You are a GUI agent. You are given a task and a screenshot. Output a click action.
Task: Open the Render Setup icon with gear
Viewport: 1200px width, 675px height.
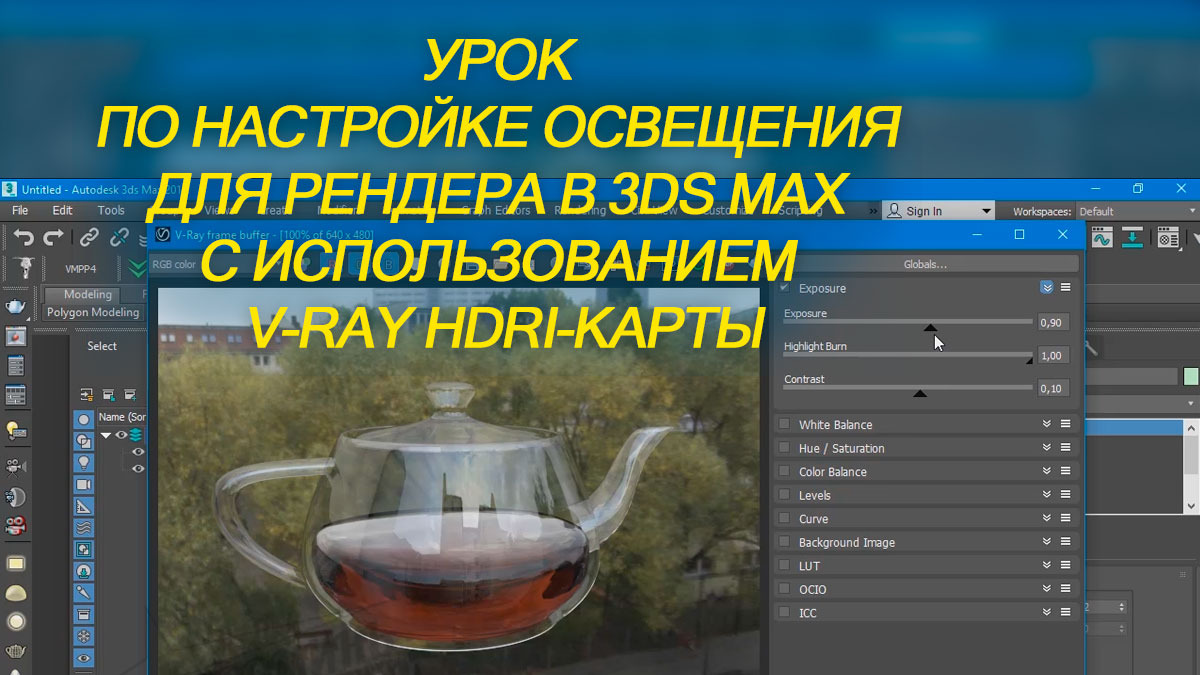1166,238
